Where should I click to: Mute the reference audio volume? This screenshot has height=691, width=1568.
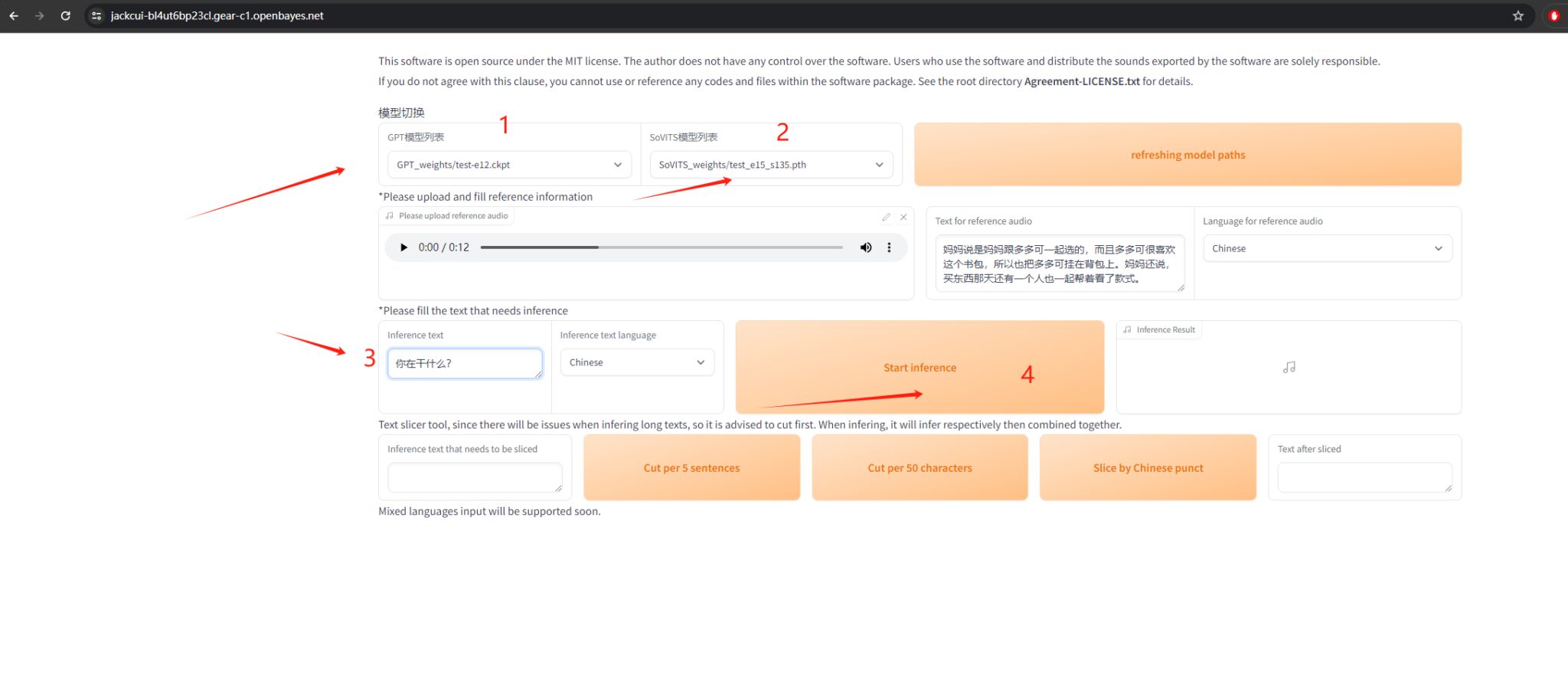tap(865, 247)
